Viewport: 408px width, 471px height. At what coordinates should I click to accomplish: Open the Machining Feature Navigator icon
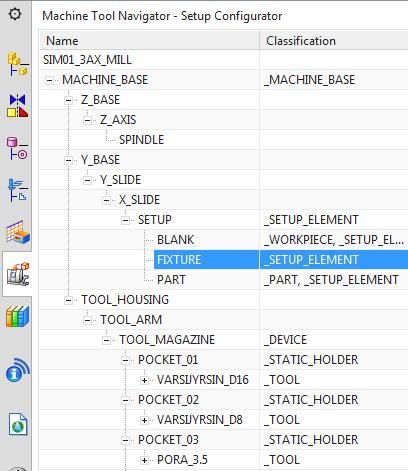pyautogui.click(x=18, y=232)
